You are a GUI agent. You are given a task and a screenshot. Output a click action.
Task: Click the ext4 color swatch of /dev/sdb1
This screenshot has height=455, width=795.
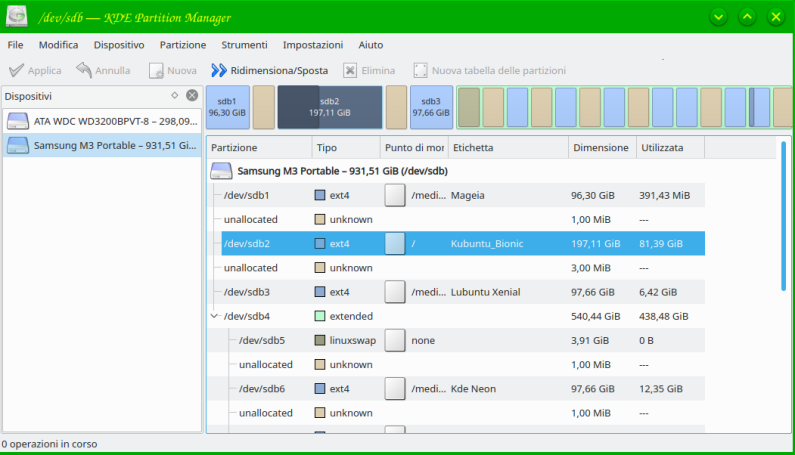(x=320, y=195)
